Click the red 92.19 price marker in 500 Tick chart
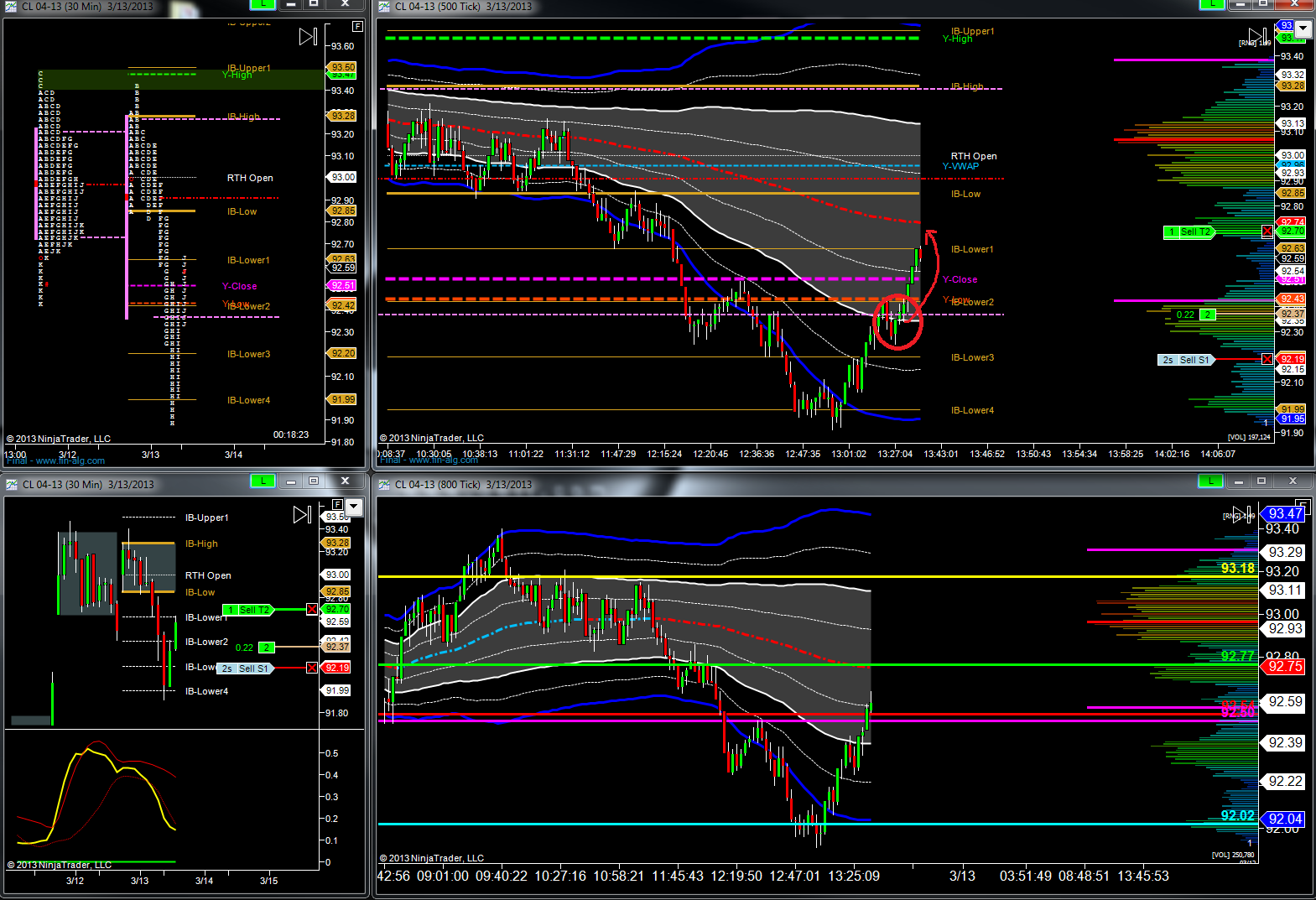Viewport: 1316px width, 900px height. (x=1292, y=359)
